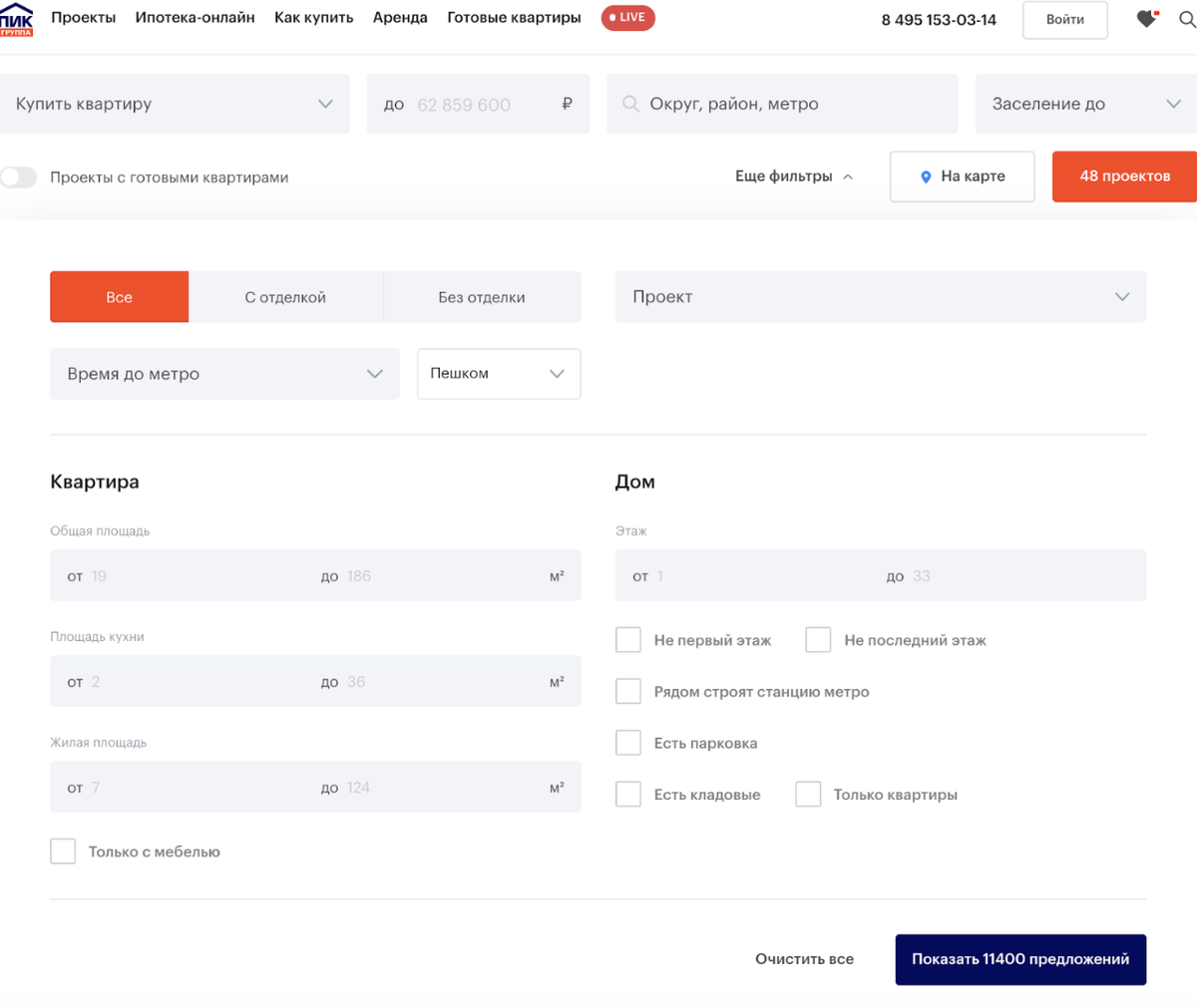Enable Есть парковка checkbox

tap(628, 743)
